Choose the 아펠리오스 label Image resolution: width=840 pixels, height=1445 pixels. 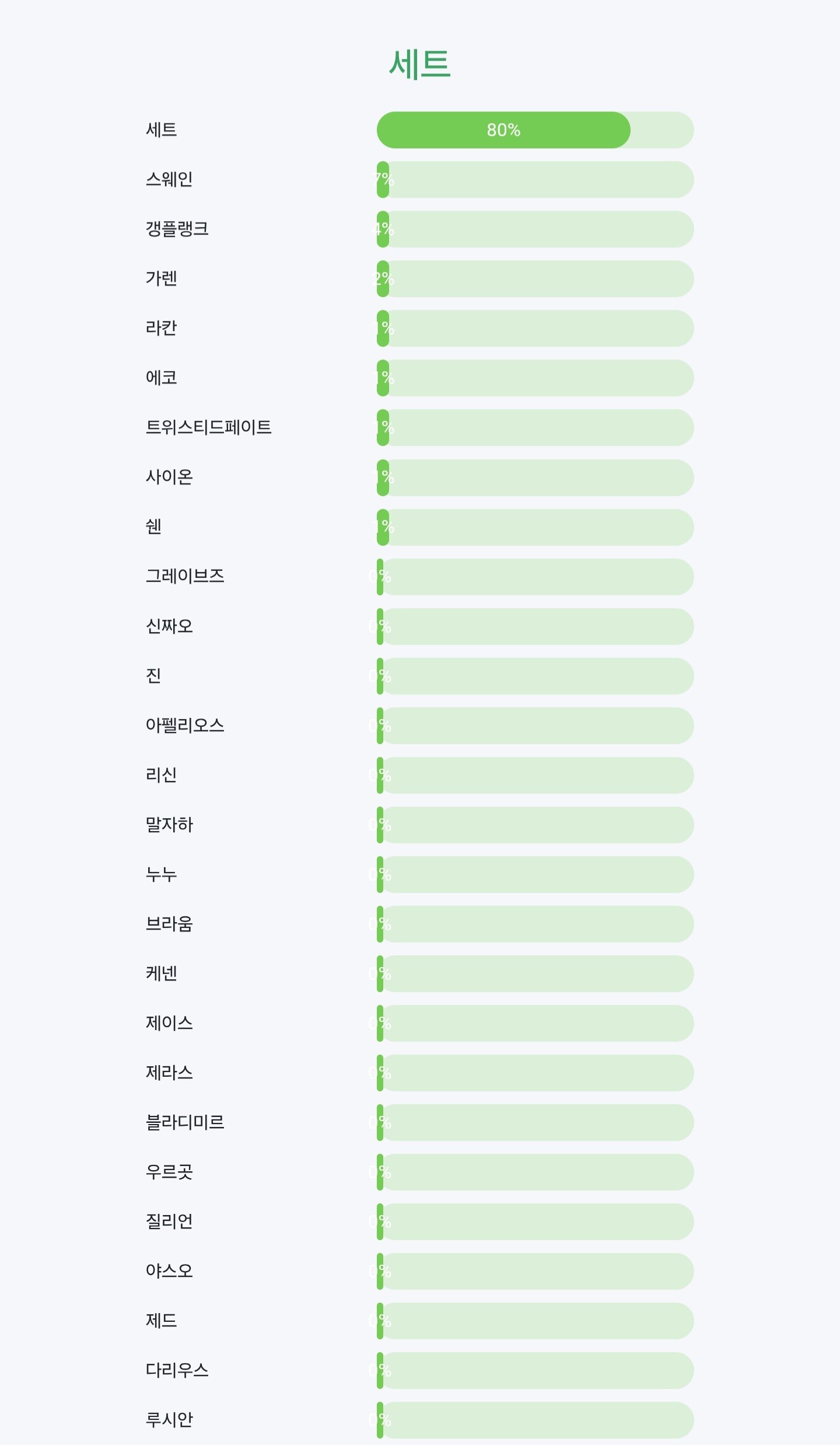(x=185, y=725)
